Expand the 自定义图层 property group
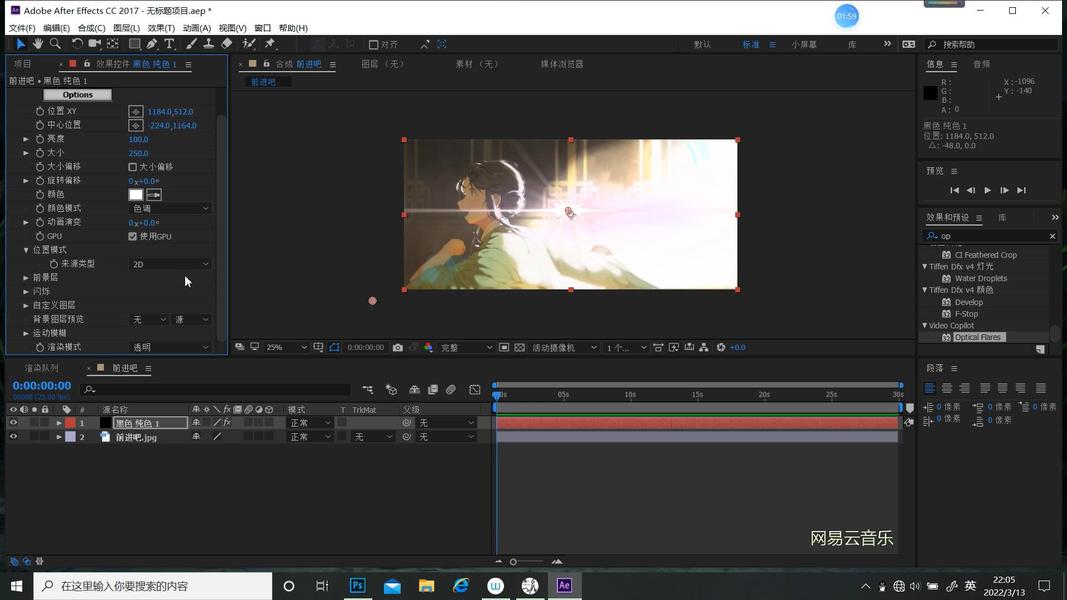 pyautogui.click(x=26, y=305)
